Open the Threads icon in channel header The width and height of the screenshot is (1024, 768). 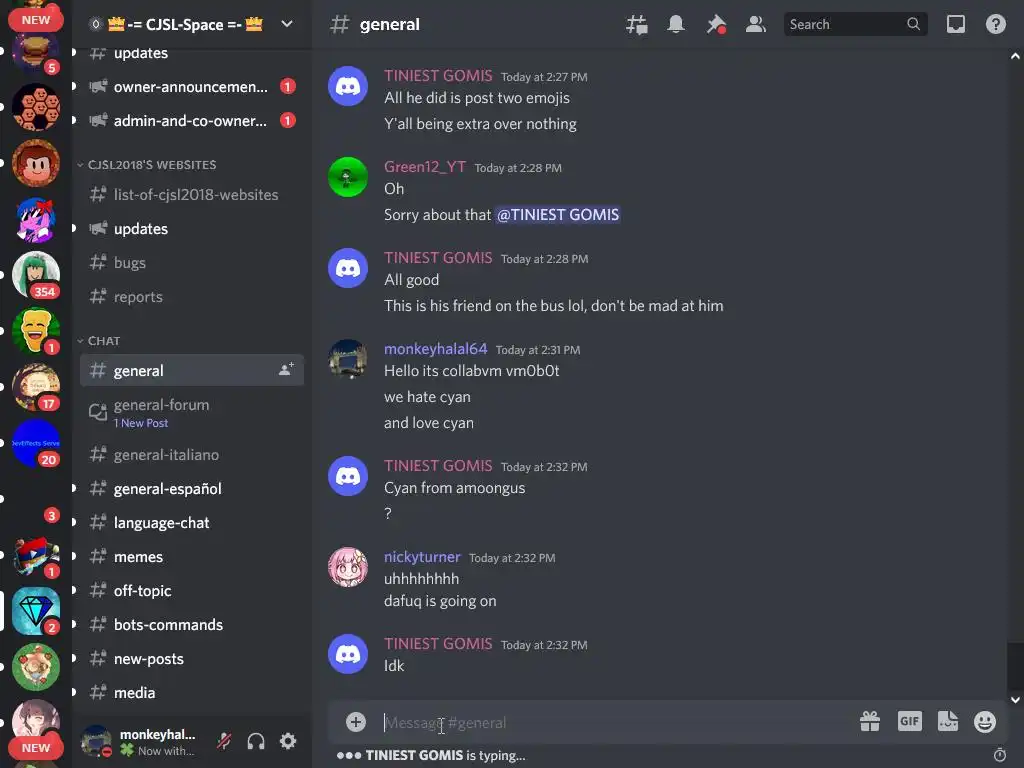coord(637,25)
